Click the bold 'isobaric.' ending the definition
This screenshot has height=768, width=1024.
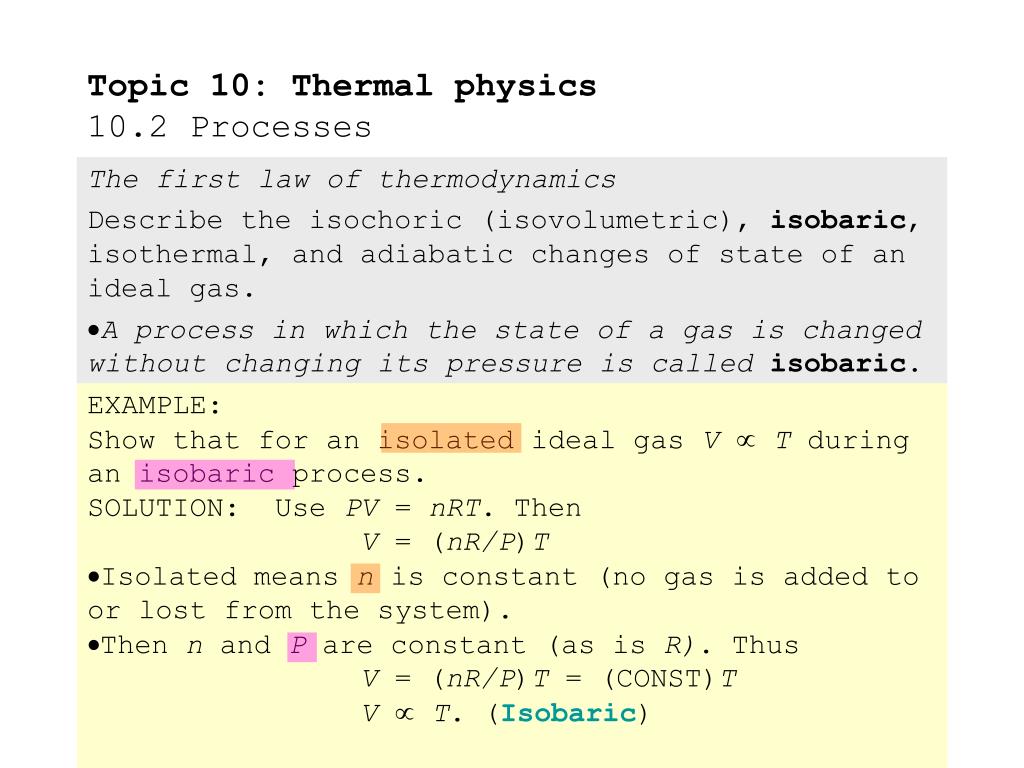pos(845,363)
